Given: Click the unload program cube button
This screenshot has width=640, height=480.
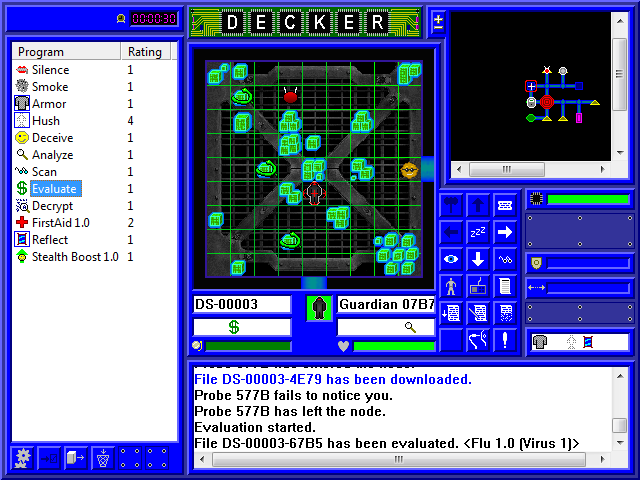Looking at the screenshot, I should coord(76,458).
